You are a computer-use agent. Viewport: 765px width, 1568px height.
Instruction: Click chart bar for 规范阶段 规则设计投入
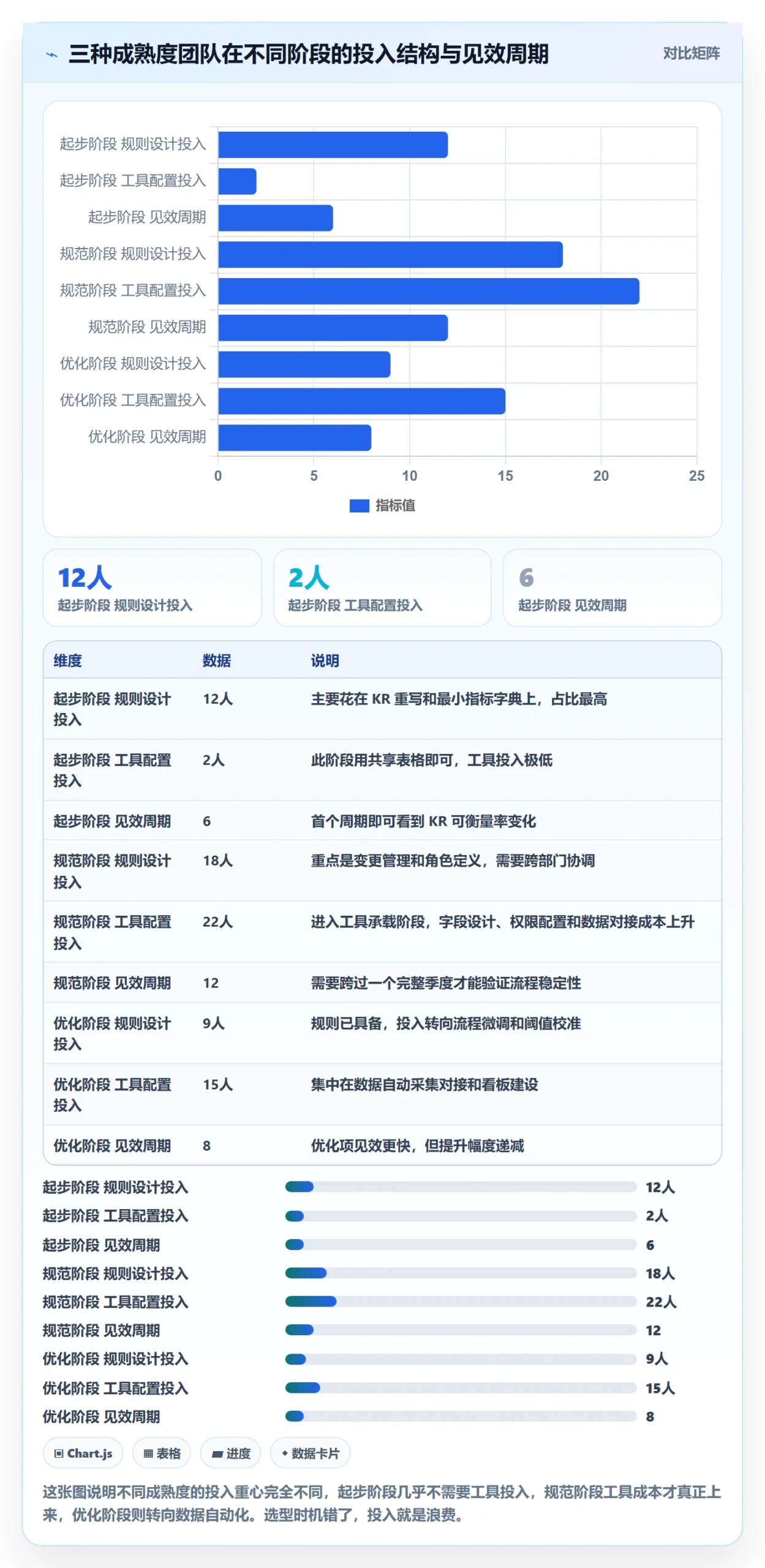(x=390, y=255)
